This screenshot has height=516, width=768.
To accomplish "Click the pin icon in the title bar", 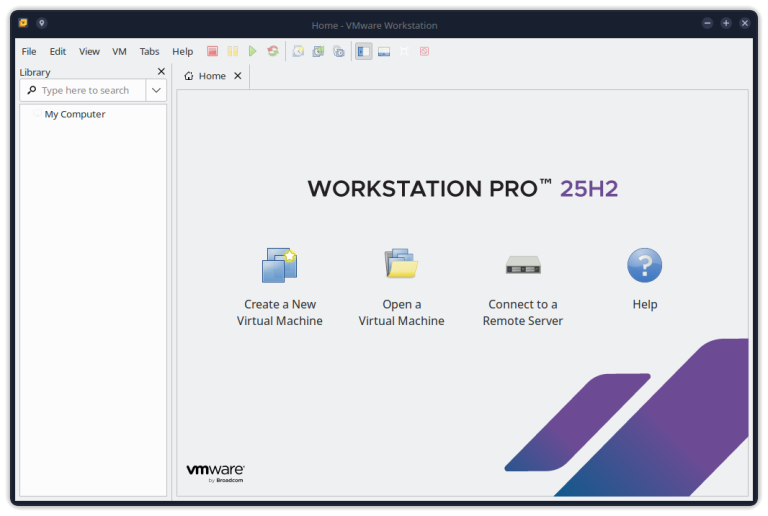I will point(42,23).
